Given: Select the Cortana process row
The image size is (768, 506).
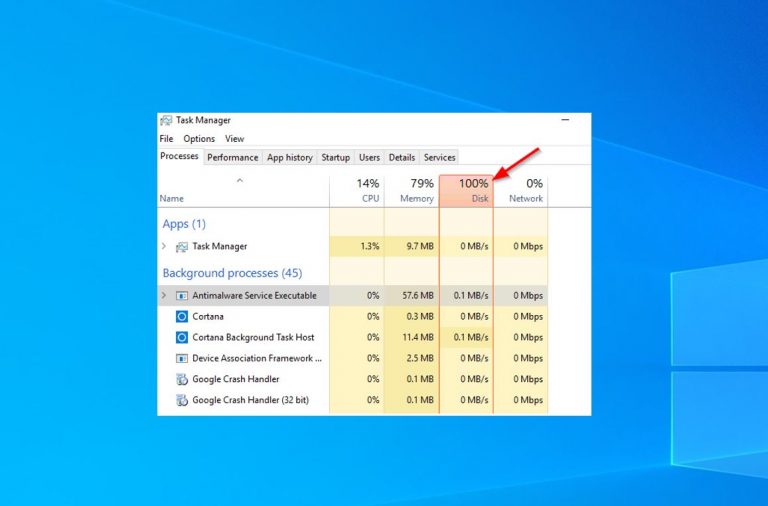Looking at the screenshot, I should (352, 316).
